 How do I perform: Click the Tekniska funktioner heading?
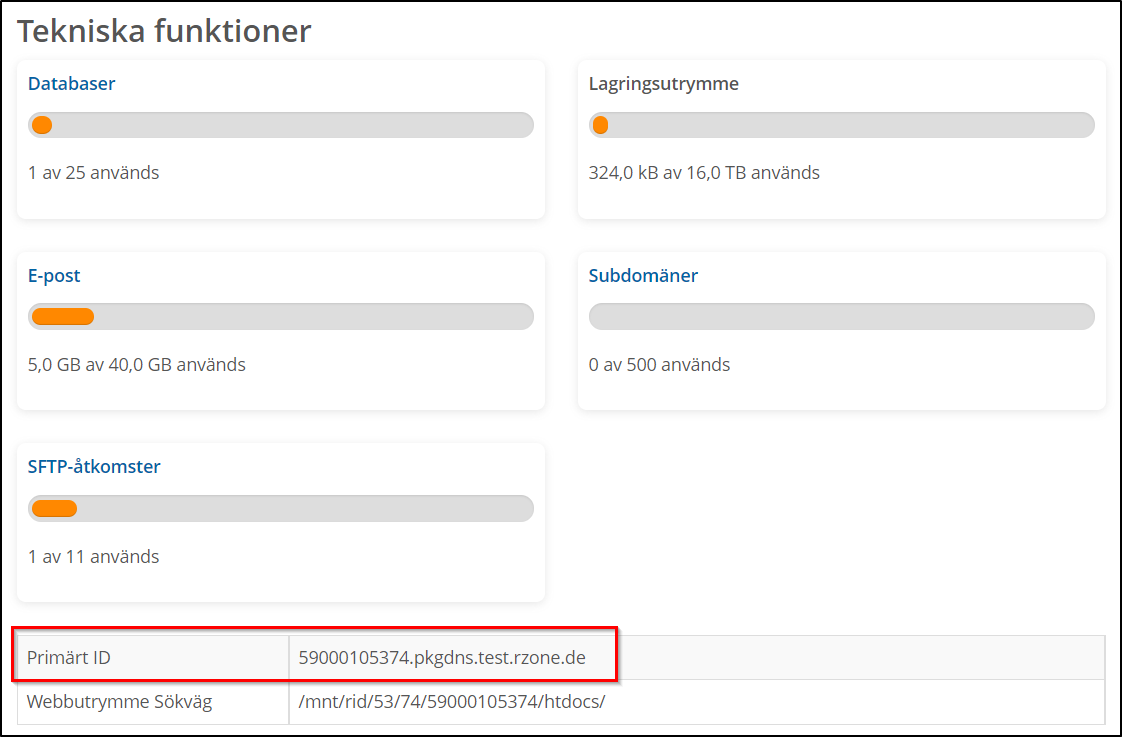[x=164, y=31]
